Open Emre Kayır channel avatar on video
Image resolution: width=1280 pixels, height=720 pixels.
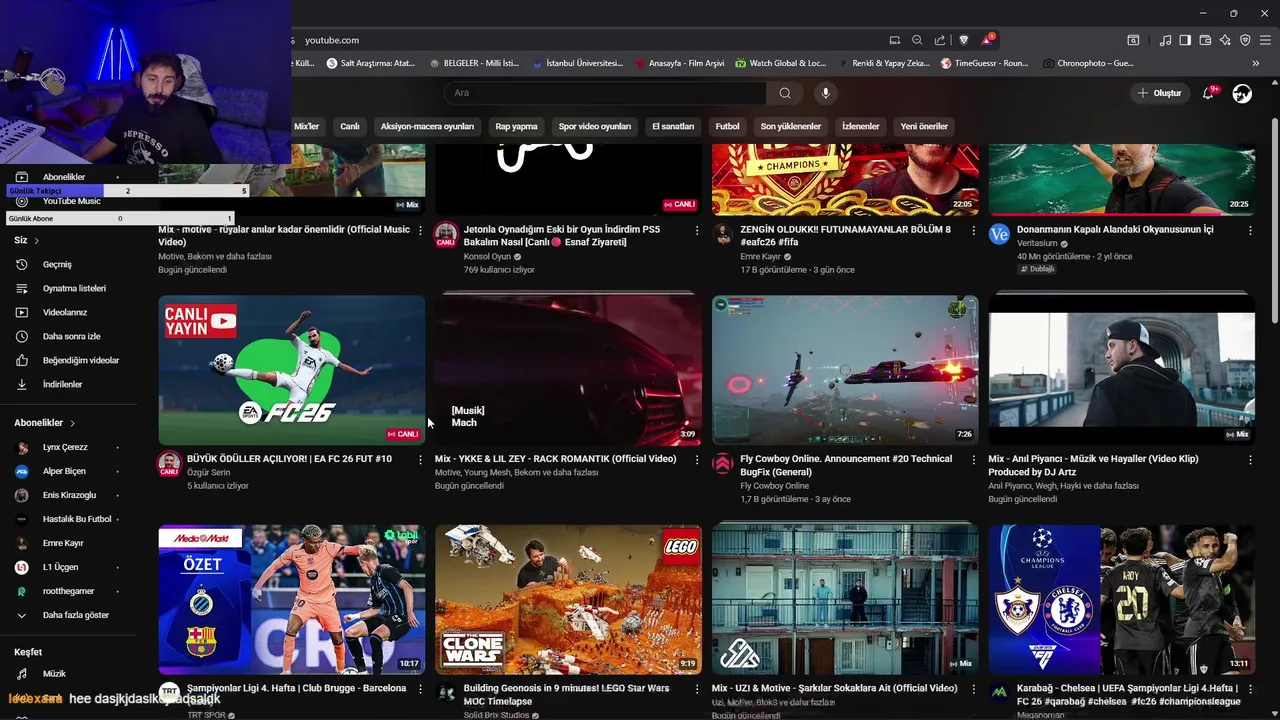point(722,234)
